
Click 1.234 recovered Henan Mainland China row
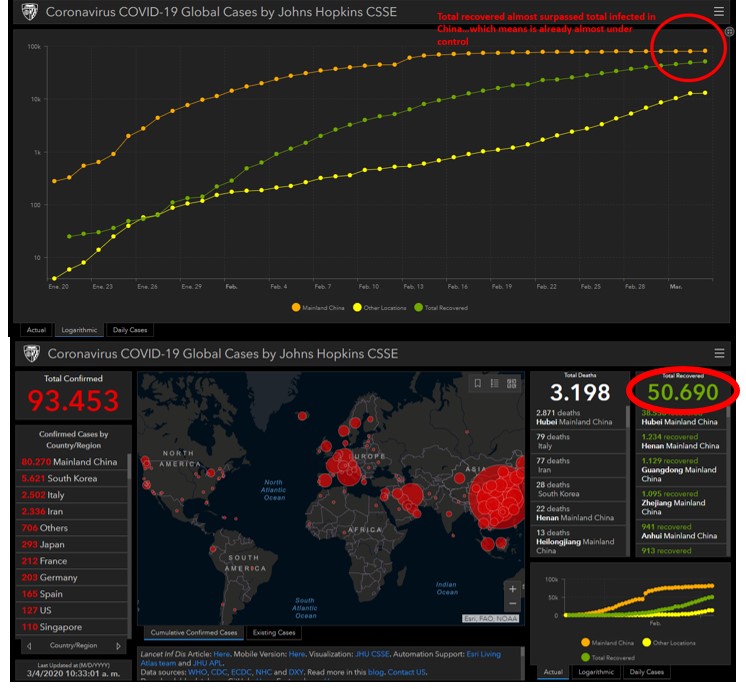point(681,442)
